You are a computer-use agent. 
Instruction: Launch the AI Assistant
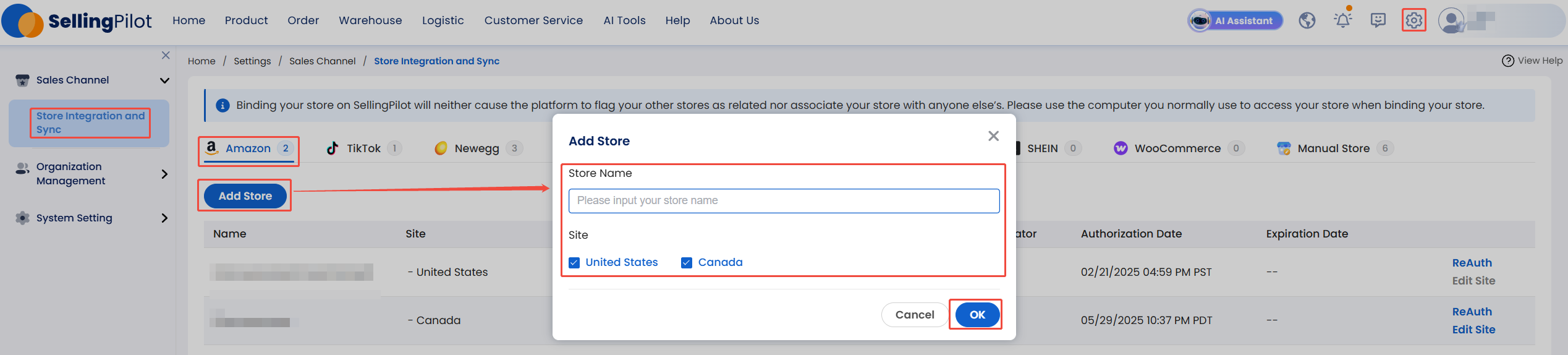tap(1235, 20)
